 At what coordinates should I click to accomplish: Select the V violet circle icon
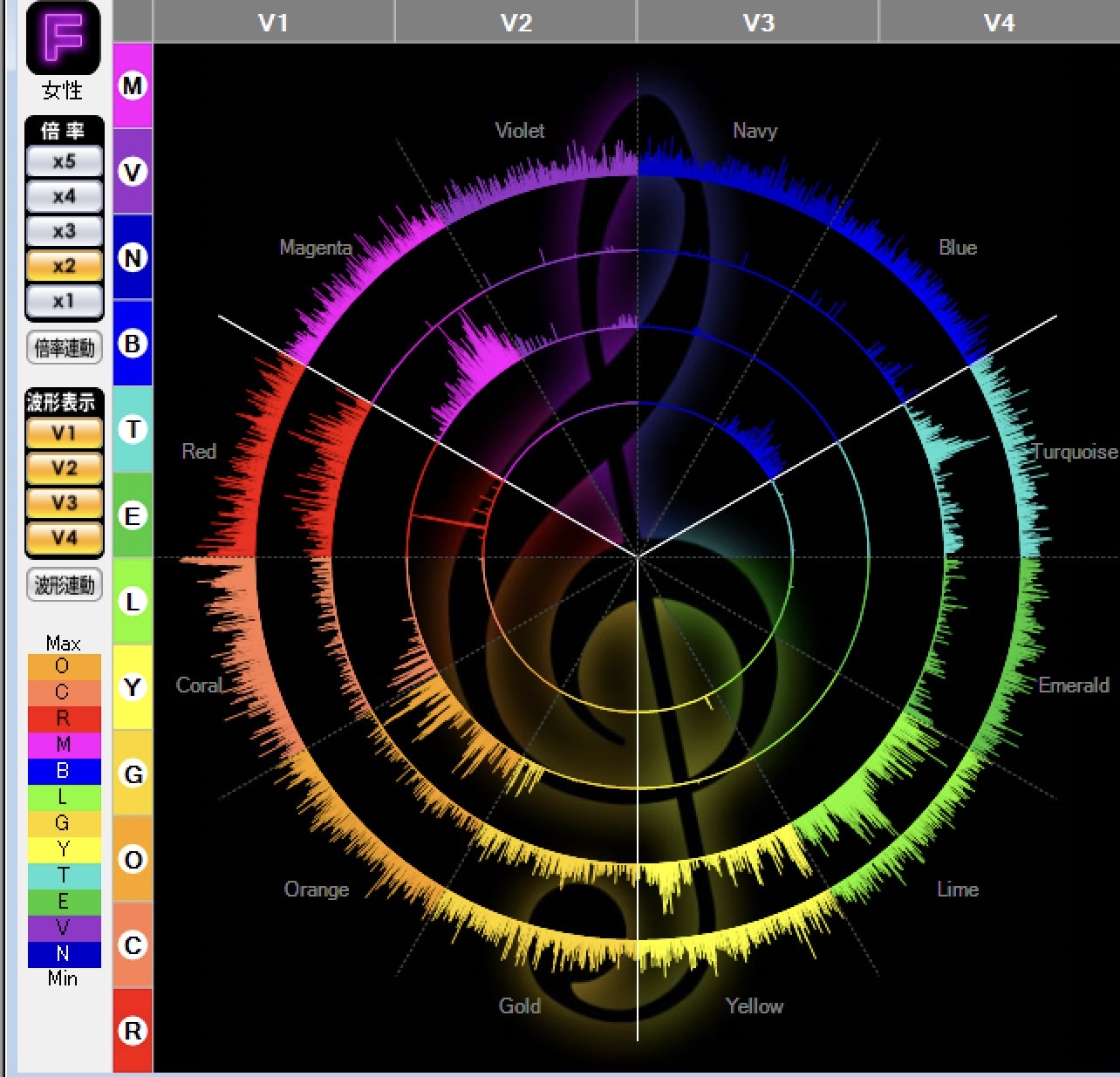(x=133, y=172)
